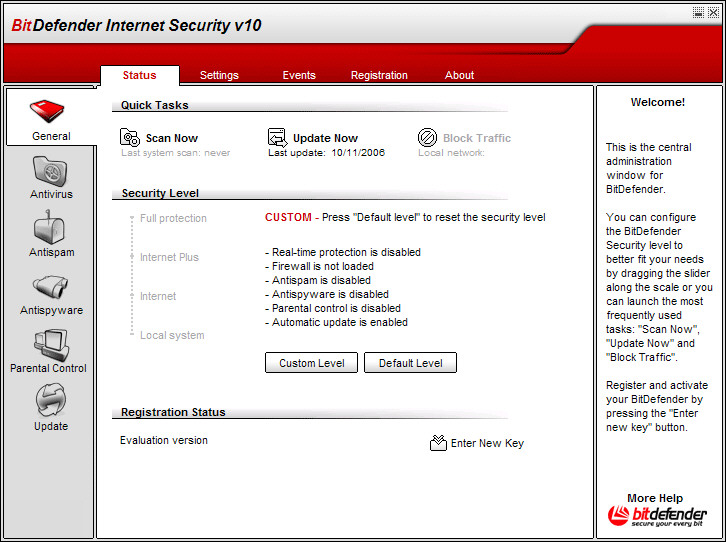This screenshot has width=726, height=542.
Task: Click 'Real-time protection is disabled' status line
Action: [343, 252]
